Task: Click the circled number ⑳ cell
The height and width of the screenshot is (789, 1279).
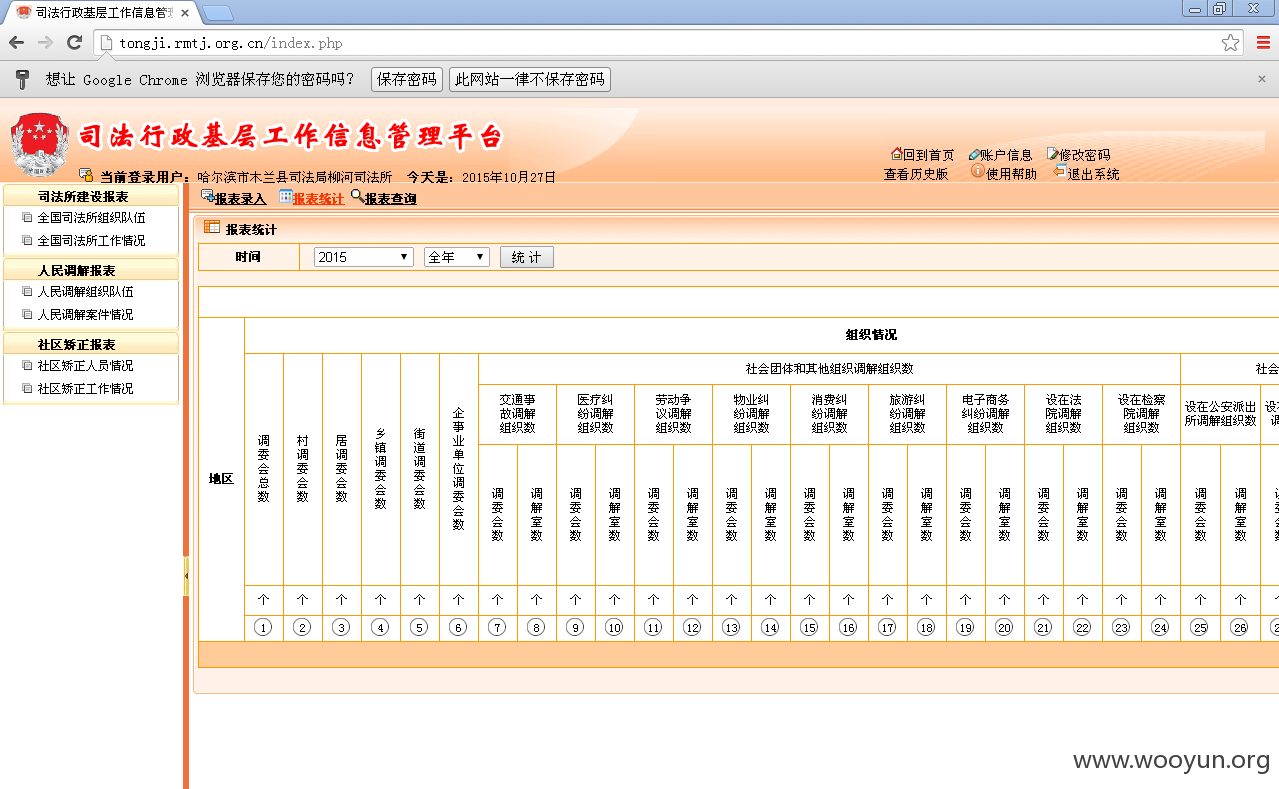Action: [1004, 628]
